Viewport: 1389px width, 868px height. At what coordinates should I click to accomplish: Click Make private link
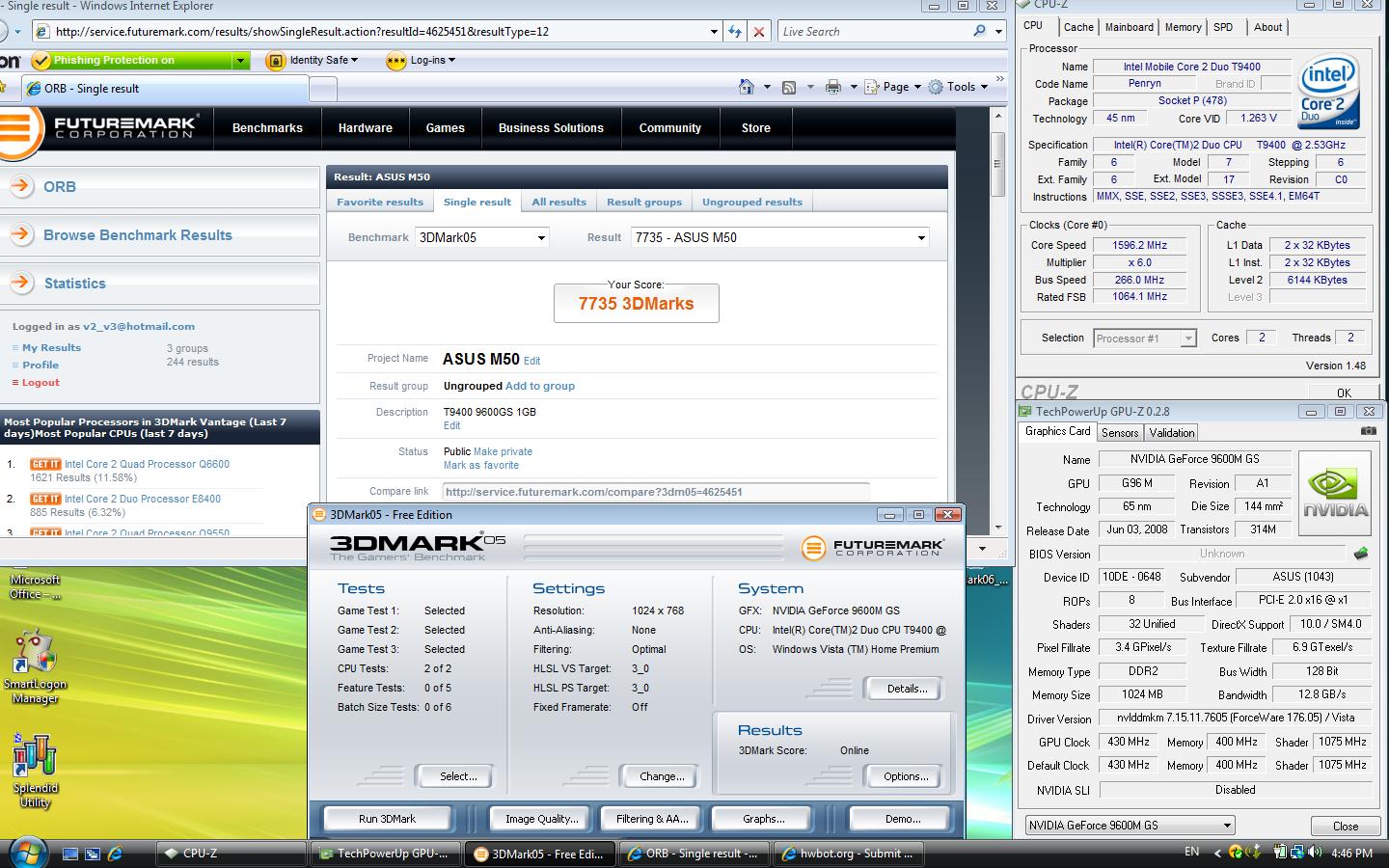tap(503, 451)
